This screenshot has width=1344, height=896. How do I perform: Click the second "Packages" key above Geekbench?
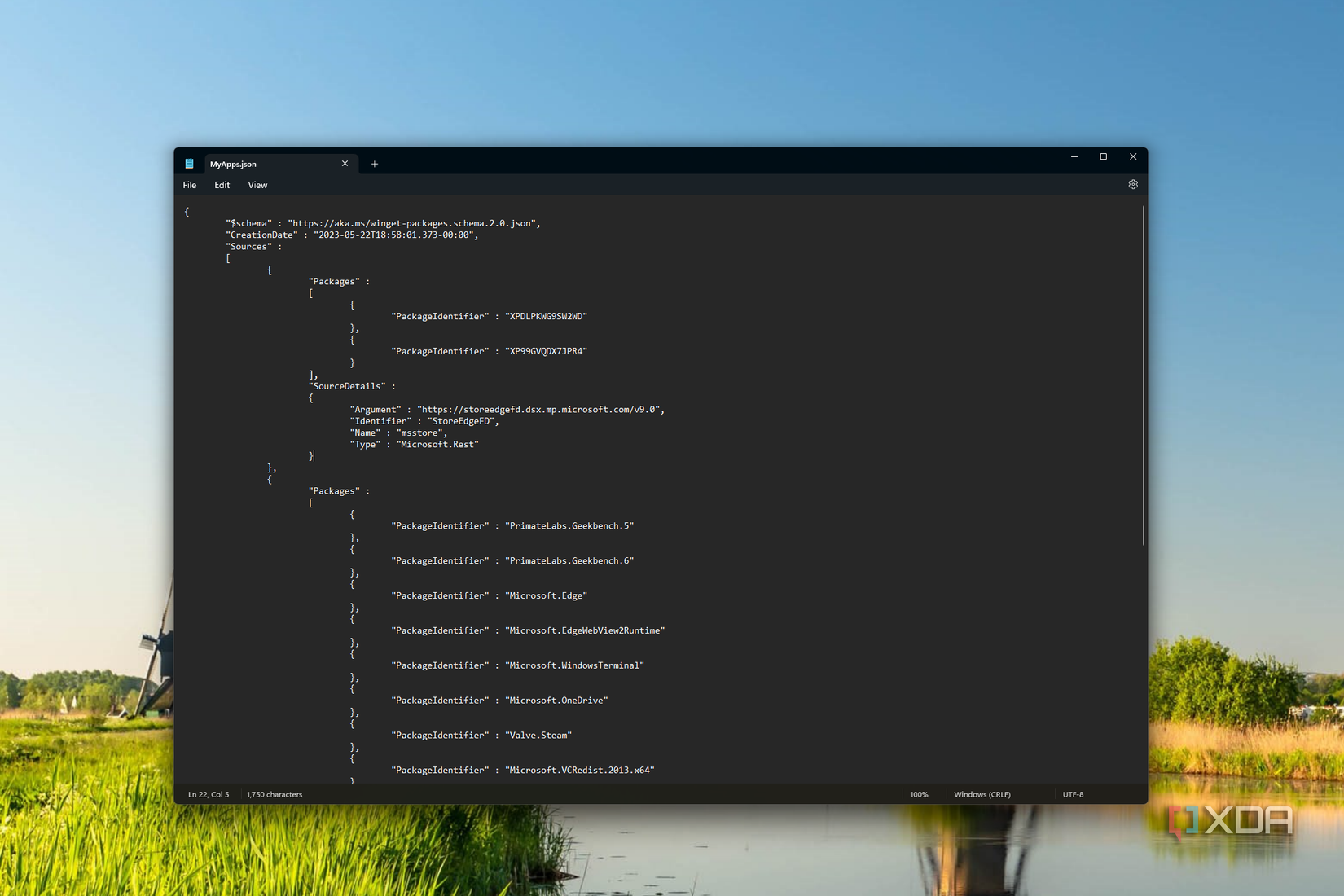tap(339, 491)
